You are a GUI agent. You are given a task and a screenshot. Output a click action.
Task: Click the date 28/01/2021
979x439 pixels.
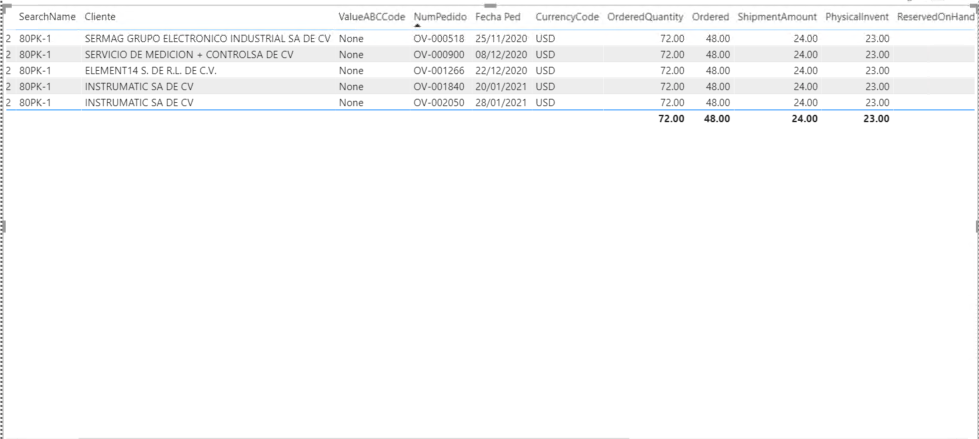(501, 102)
